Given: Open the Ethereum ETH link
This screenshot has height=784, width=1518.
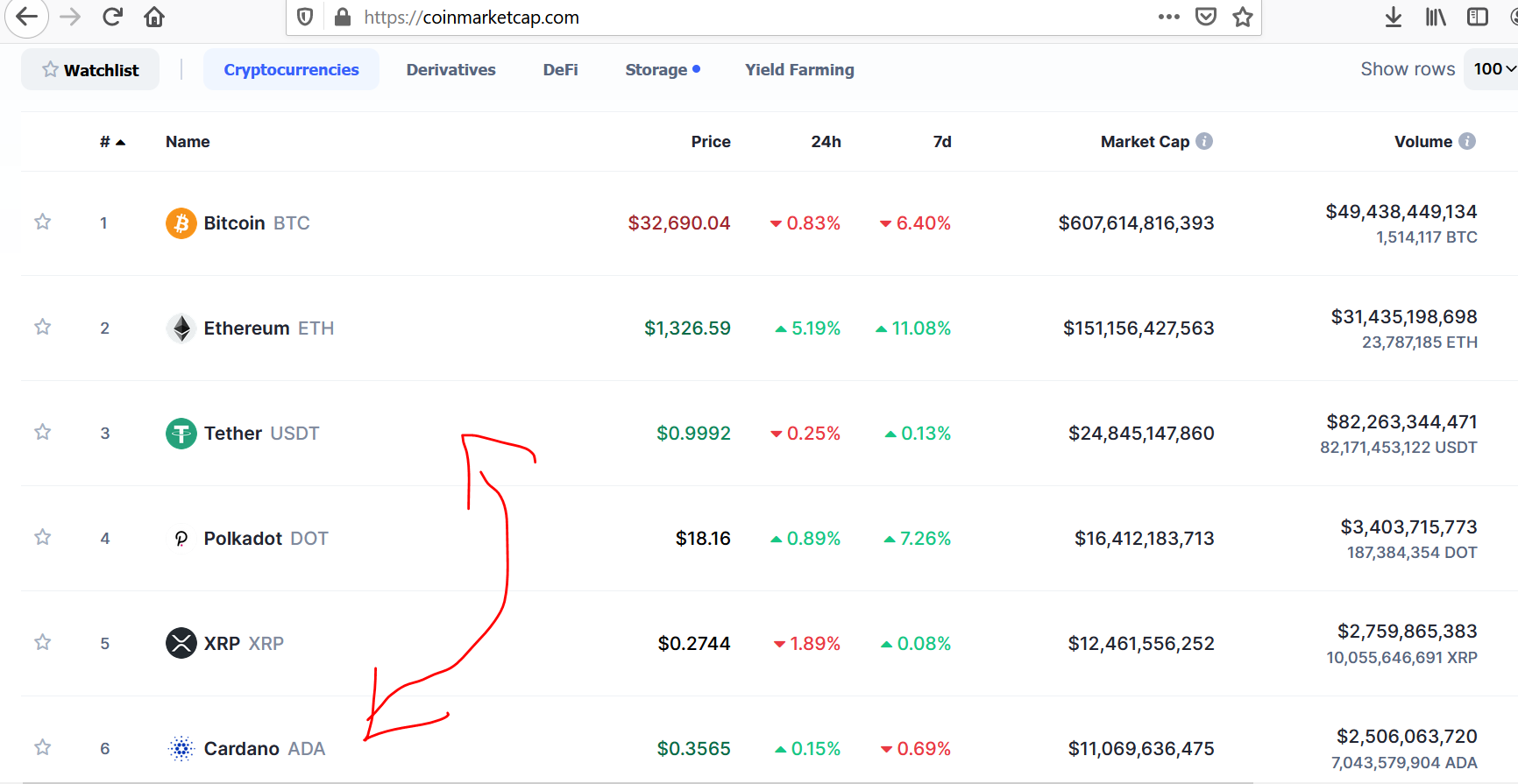Looking at the screenshot, I should tap(269, 328).
